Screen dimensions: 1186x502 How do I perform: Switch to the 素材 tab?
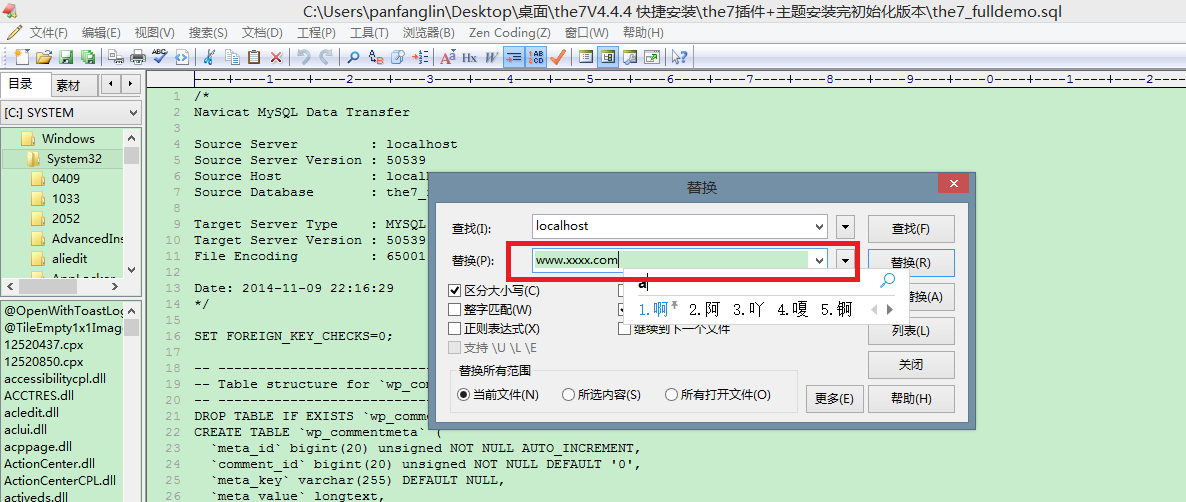pyautogui.click(x=68, y=85)
